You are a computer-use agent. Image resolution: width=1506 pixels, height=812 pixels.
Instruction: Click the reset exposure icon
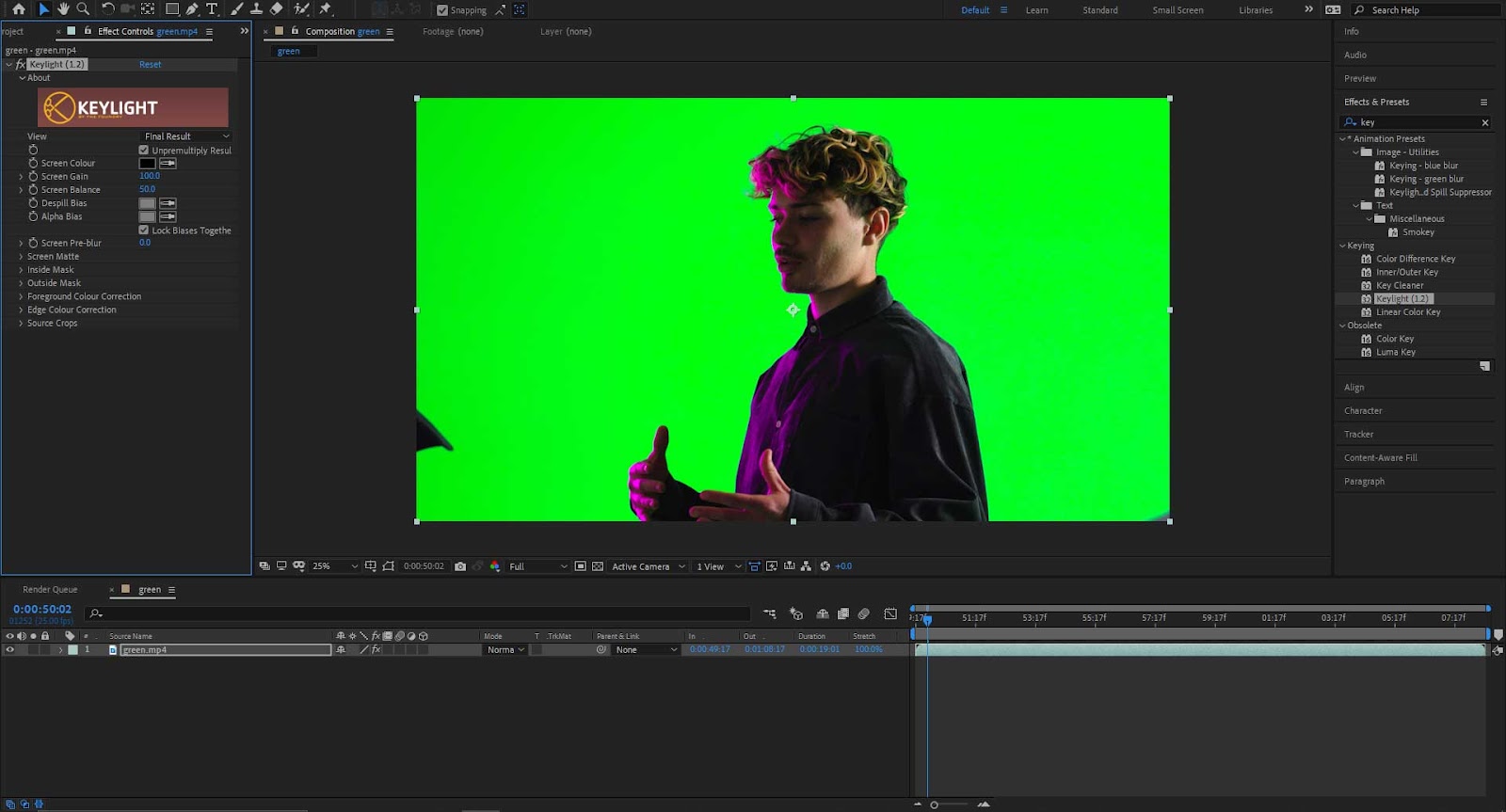click(825, 566)
